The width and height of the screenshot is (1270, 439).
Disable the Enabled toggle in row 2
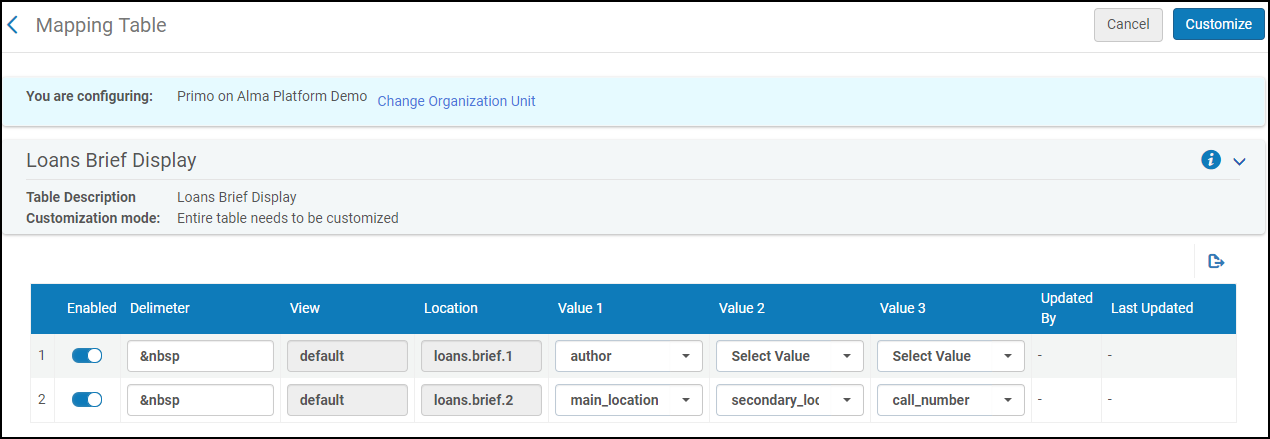click(x=87, y=400)
